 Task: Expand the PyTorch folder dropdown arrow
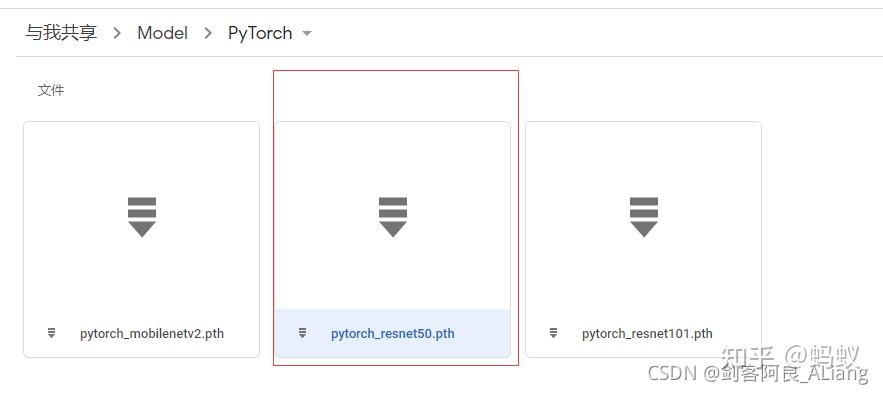[307, 33]
